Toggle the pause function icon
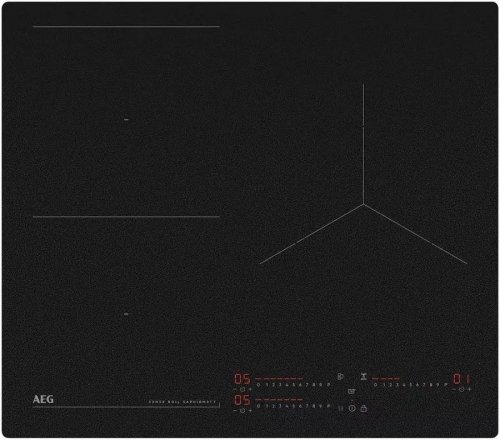The height and width of the screenshot is (440, 500). (341, 408)
